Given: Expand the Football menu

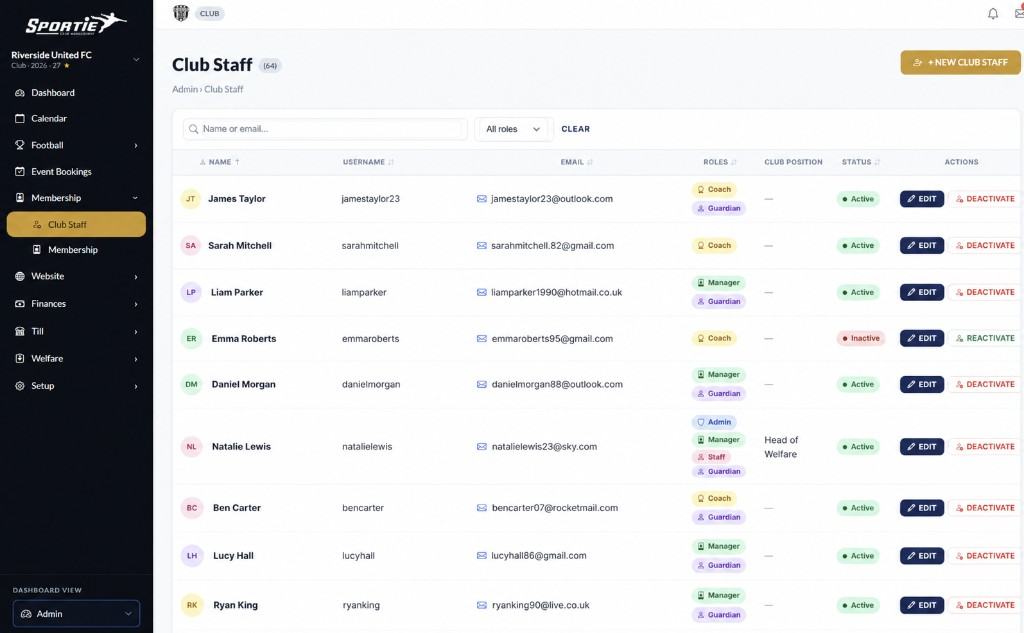Looking at the screenshot, I should tap(136, 146).
